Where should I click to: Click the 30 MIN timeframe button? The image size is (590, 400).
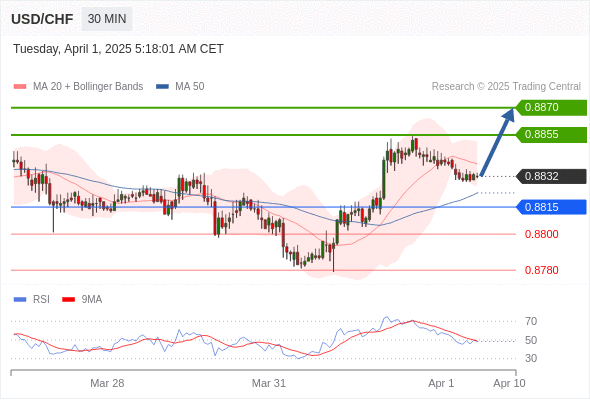click(x=107, y=19)
